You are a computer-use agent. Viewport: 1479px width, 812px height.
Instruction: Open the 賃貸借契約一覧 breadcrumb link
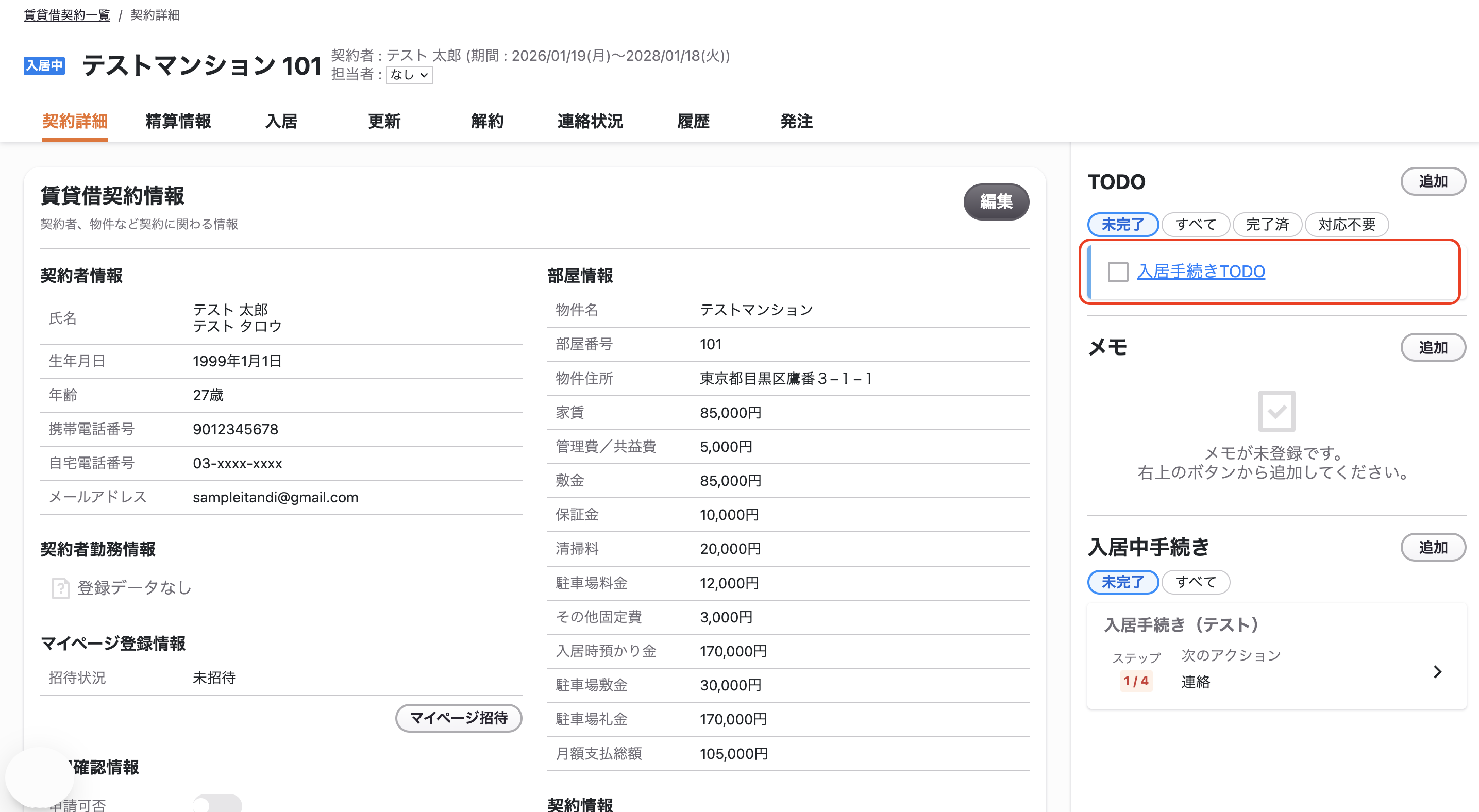click(x=66, y=15)
